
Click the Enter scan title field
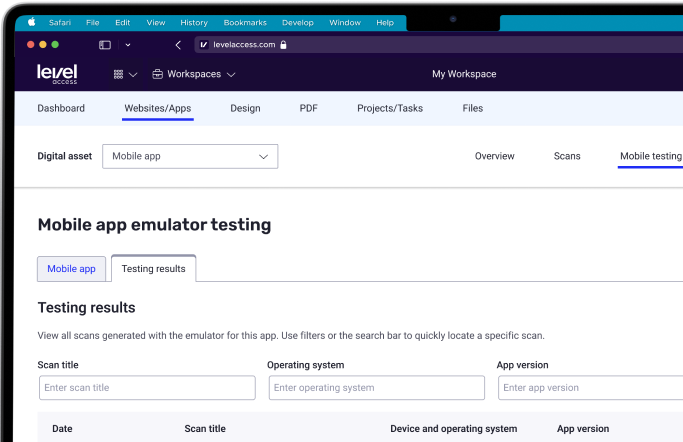(147, 388)
